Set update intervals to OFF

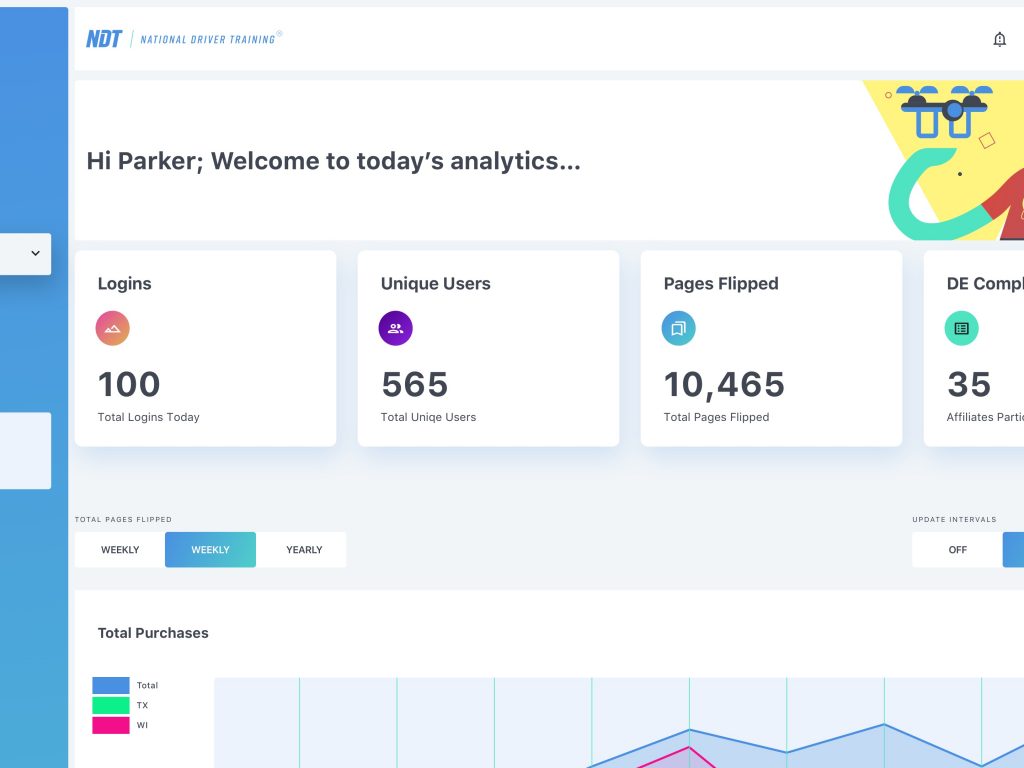(957, 550)
